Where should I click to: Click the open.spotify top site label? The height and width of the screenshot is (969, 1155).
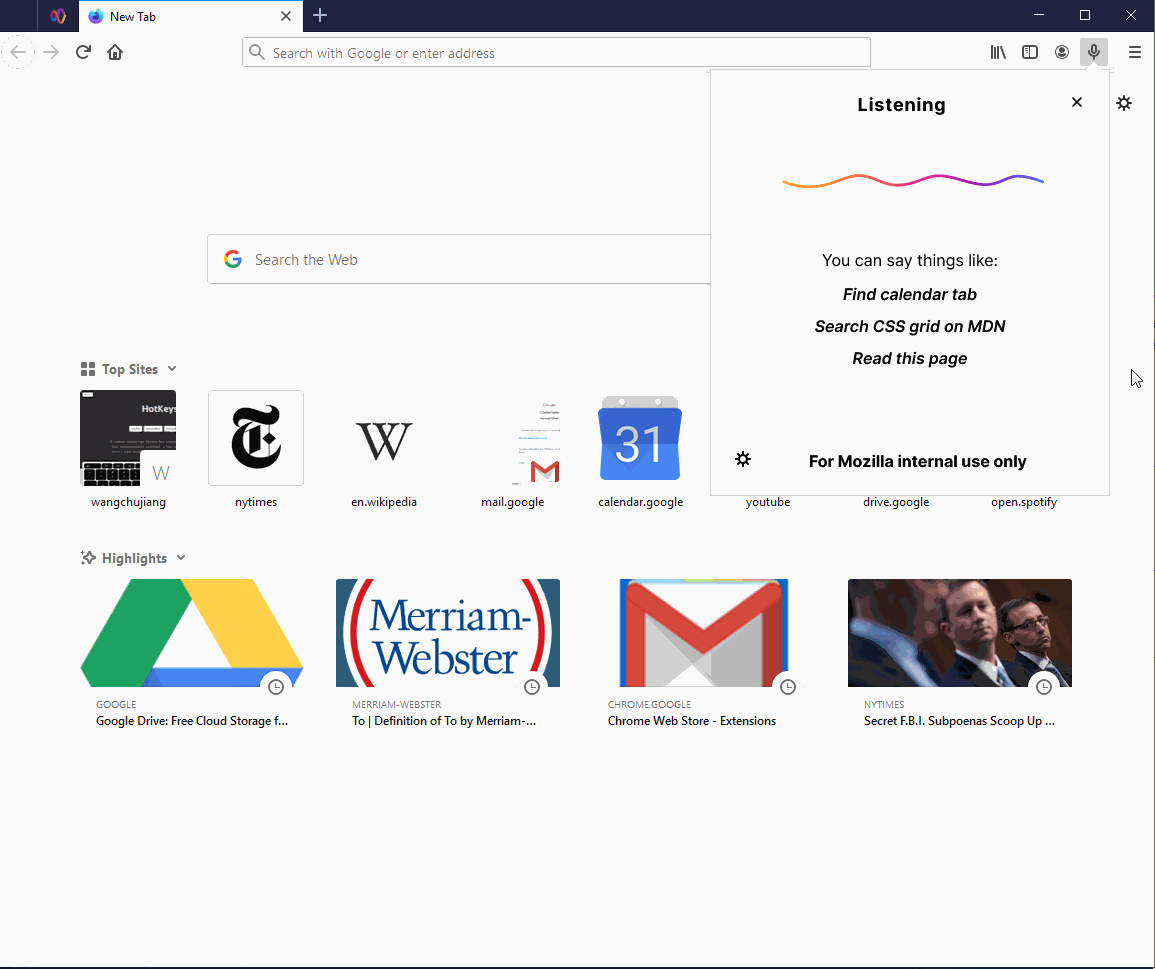tap(1024, 502)
